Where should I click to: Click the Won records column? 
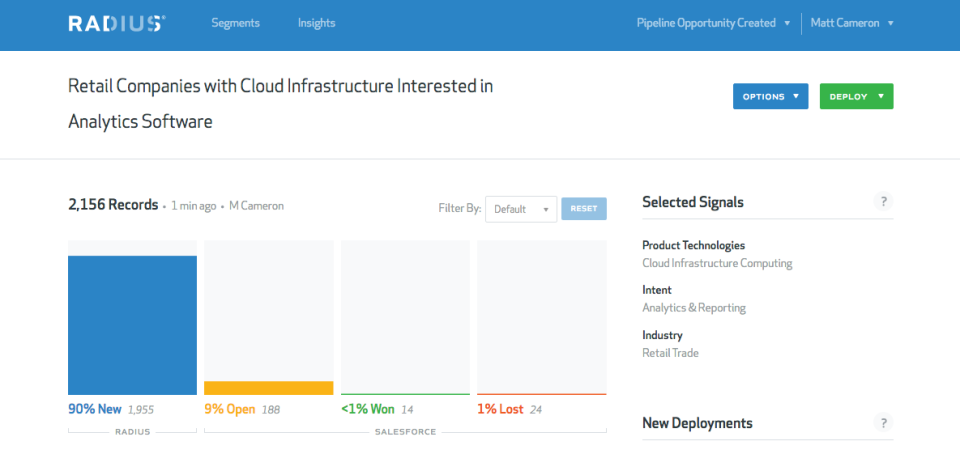click(405, 318)
